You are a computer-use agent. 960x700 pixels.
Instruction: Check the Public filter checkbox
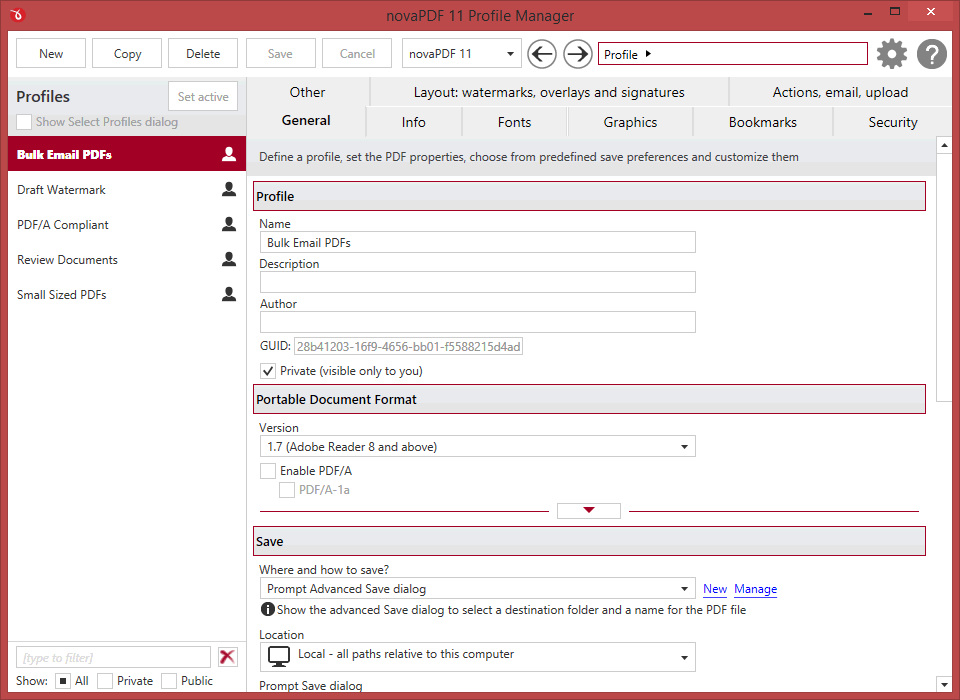click(169, 681)
